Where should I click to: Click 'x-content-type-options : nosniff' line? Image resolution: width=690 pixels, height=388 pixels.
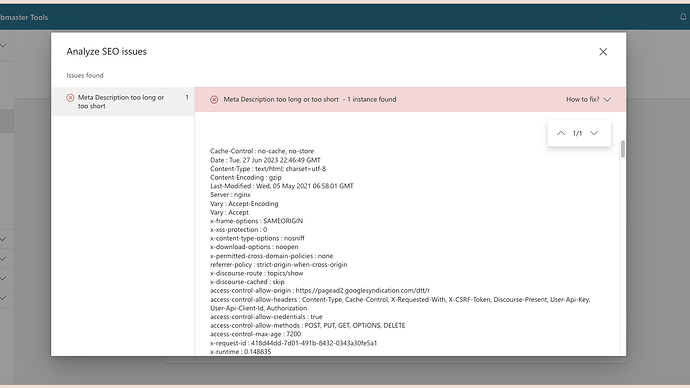tap(257, 238)
